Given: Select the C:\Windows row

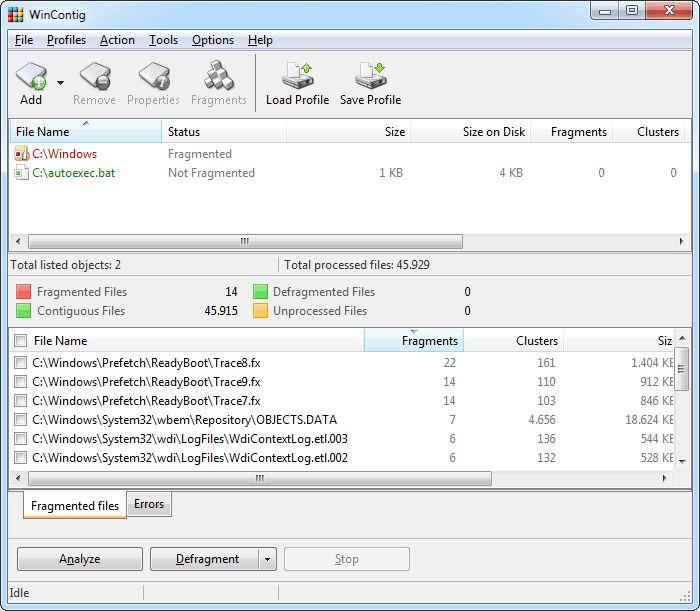Looking at the screenshot, I should pyautogui.click(x=348, y=154).
